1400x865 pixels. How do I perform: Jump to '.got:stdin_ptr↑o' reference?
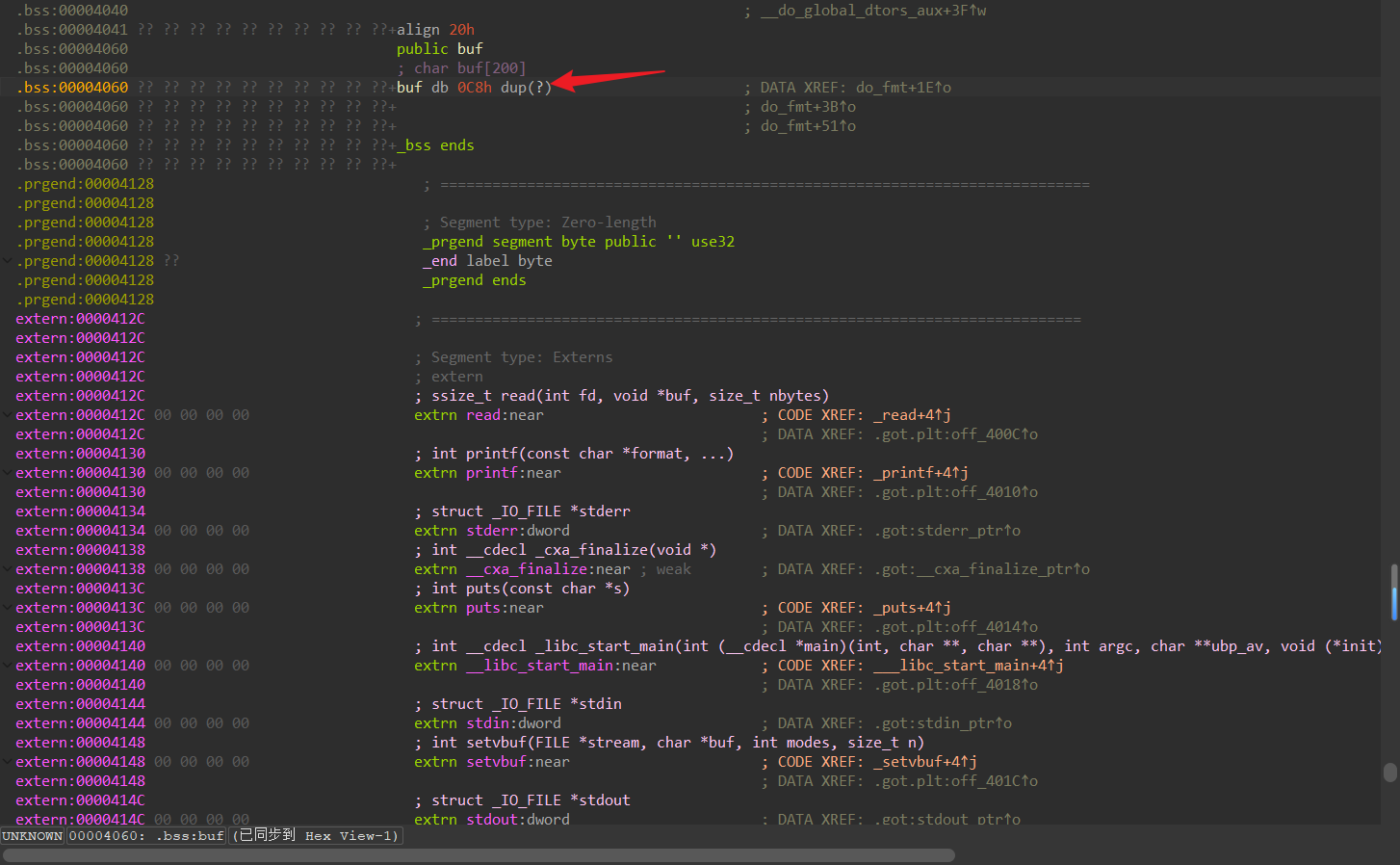tap(943, 722)
